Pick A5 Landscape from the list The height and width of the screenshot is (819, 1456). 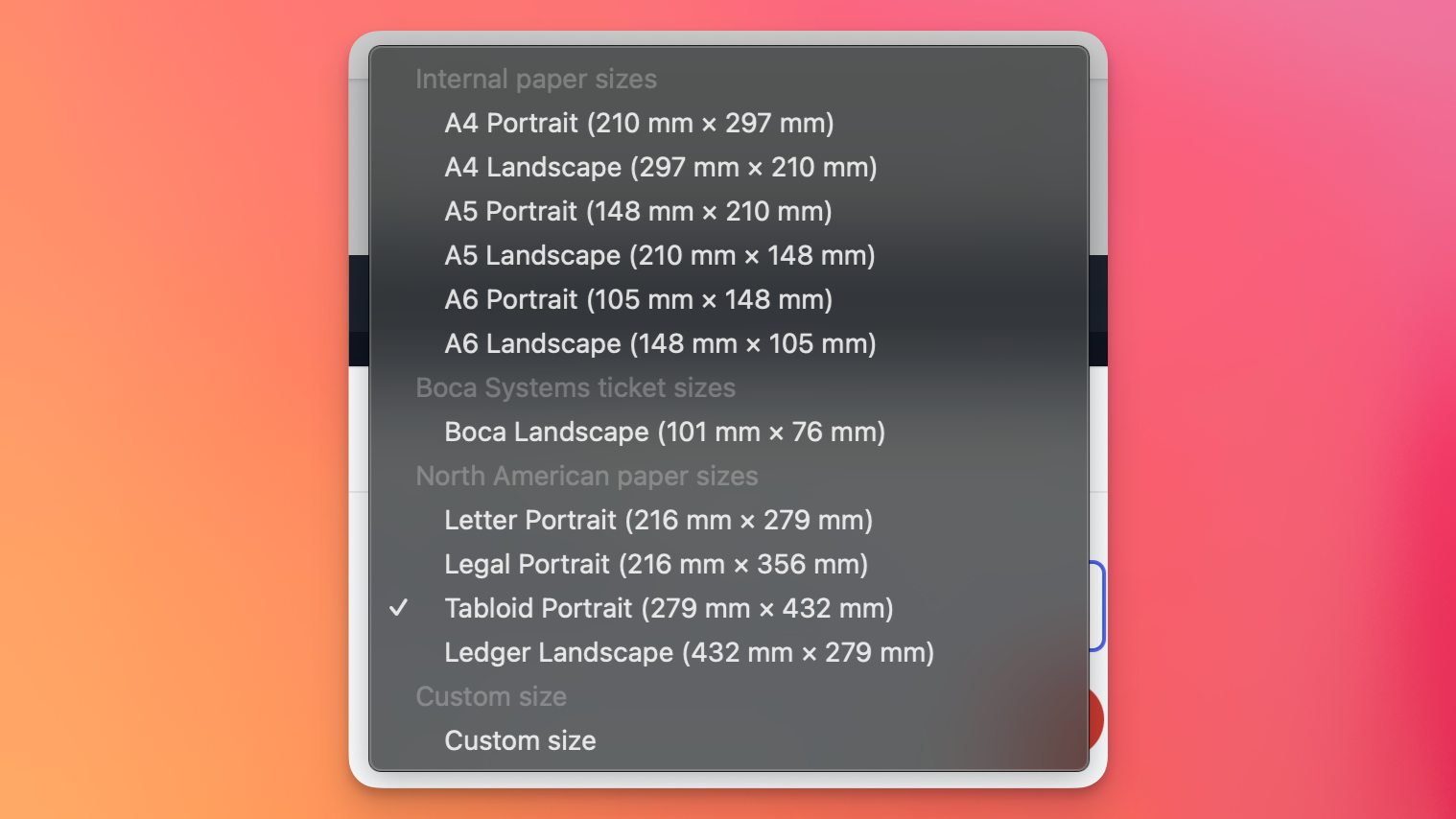(659, 255)
